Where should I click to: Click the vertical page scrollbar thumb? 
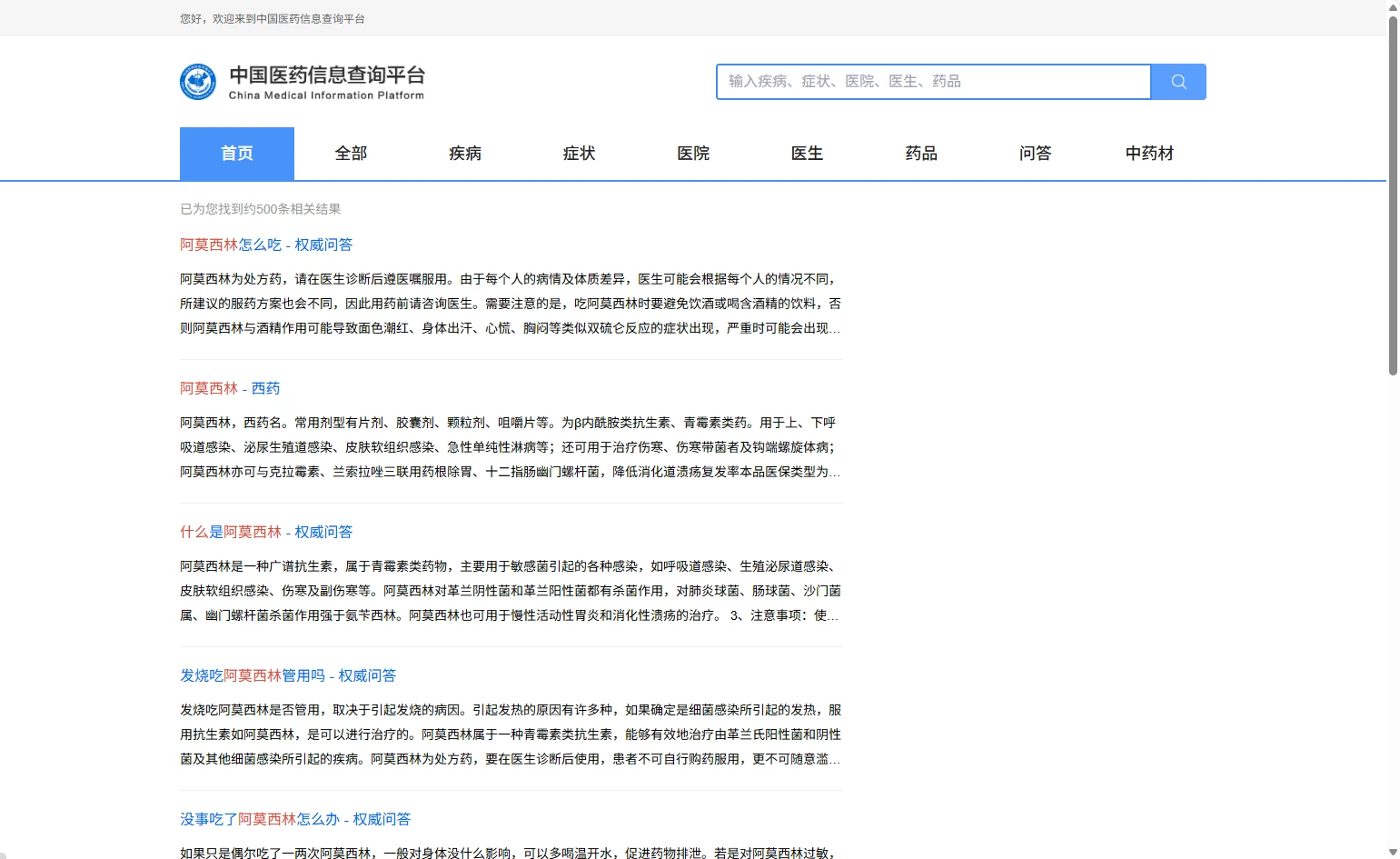[x=1393, y=195]
